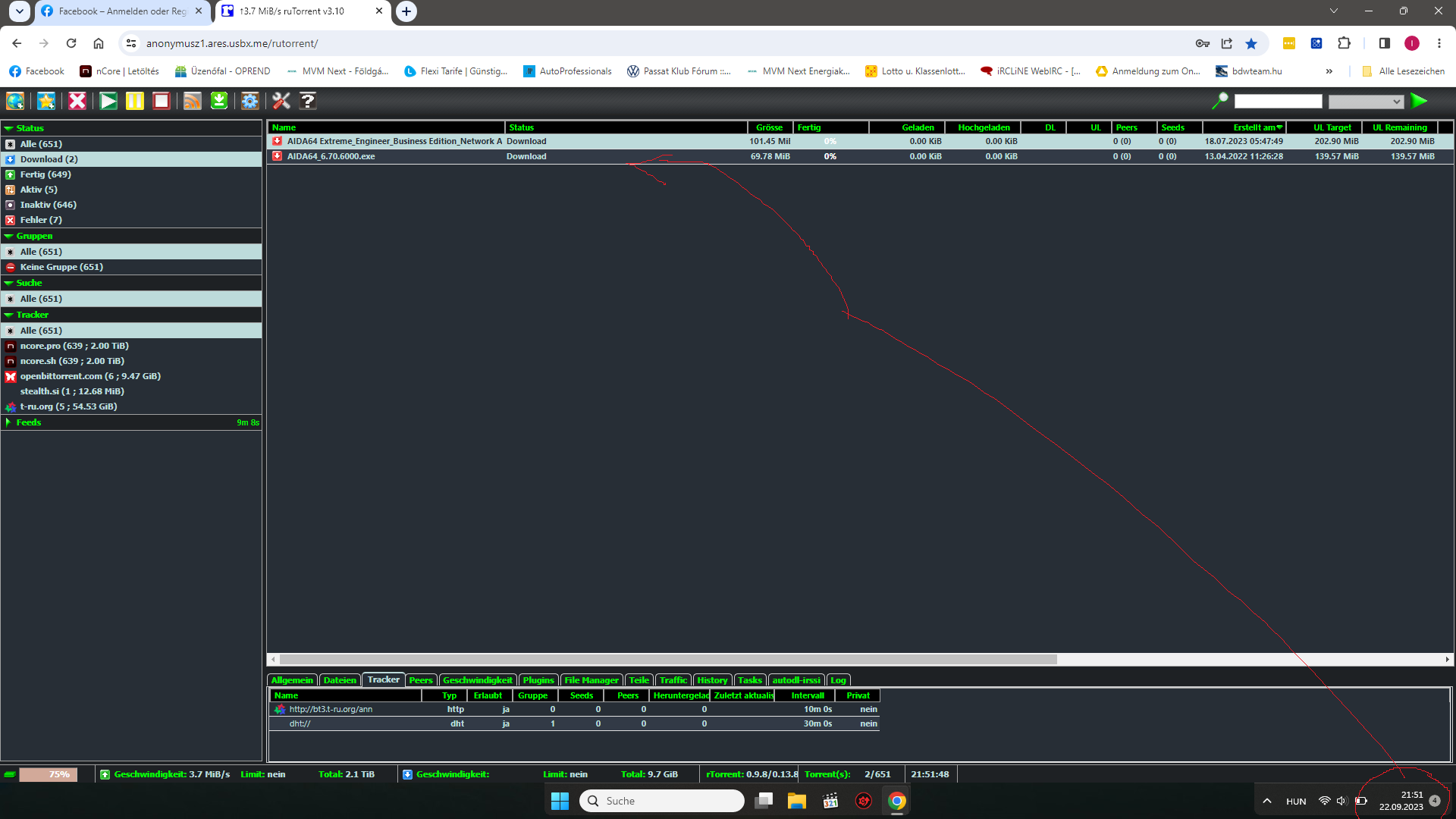The image size is (1456, 819).
Task: Click the green download arrow toolbar icon
Action: point(219,101)
